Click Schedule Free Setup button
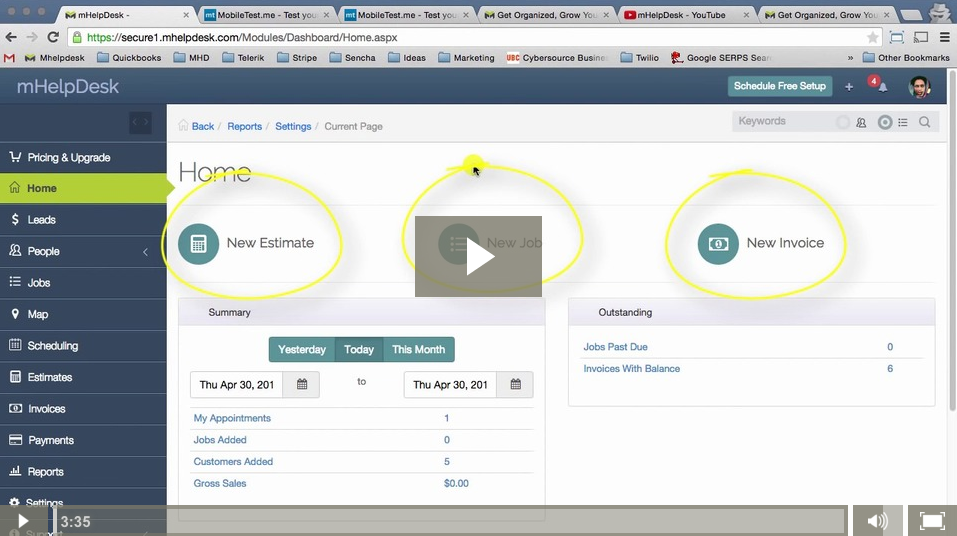 [x=779, y=86]
